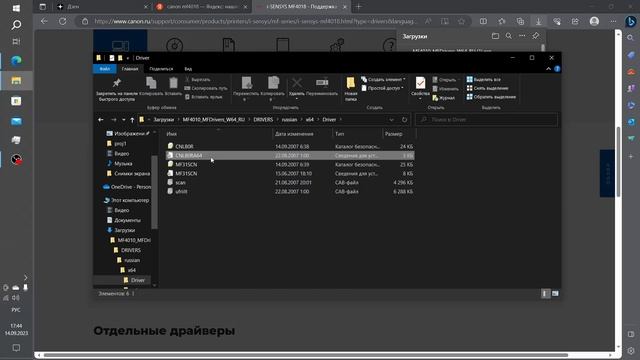Open the Создать элемент dropdown

383,79
